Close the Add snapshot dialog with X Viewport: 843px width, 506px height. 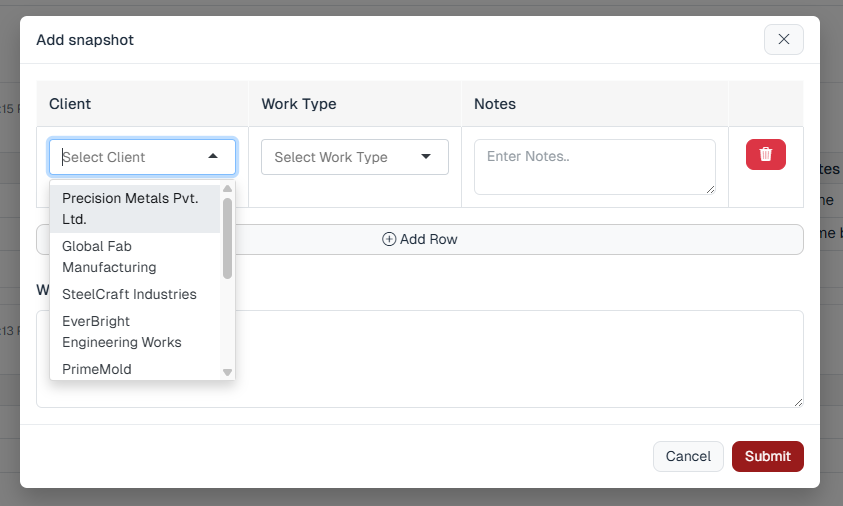(x=783, y=39)
